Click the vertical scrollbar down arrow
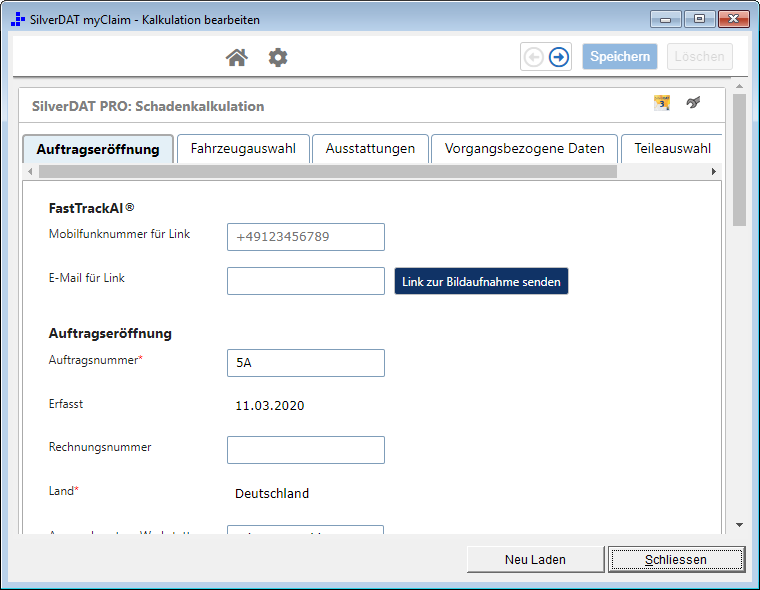 tap(739, 525)
